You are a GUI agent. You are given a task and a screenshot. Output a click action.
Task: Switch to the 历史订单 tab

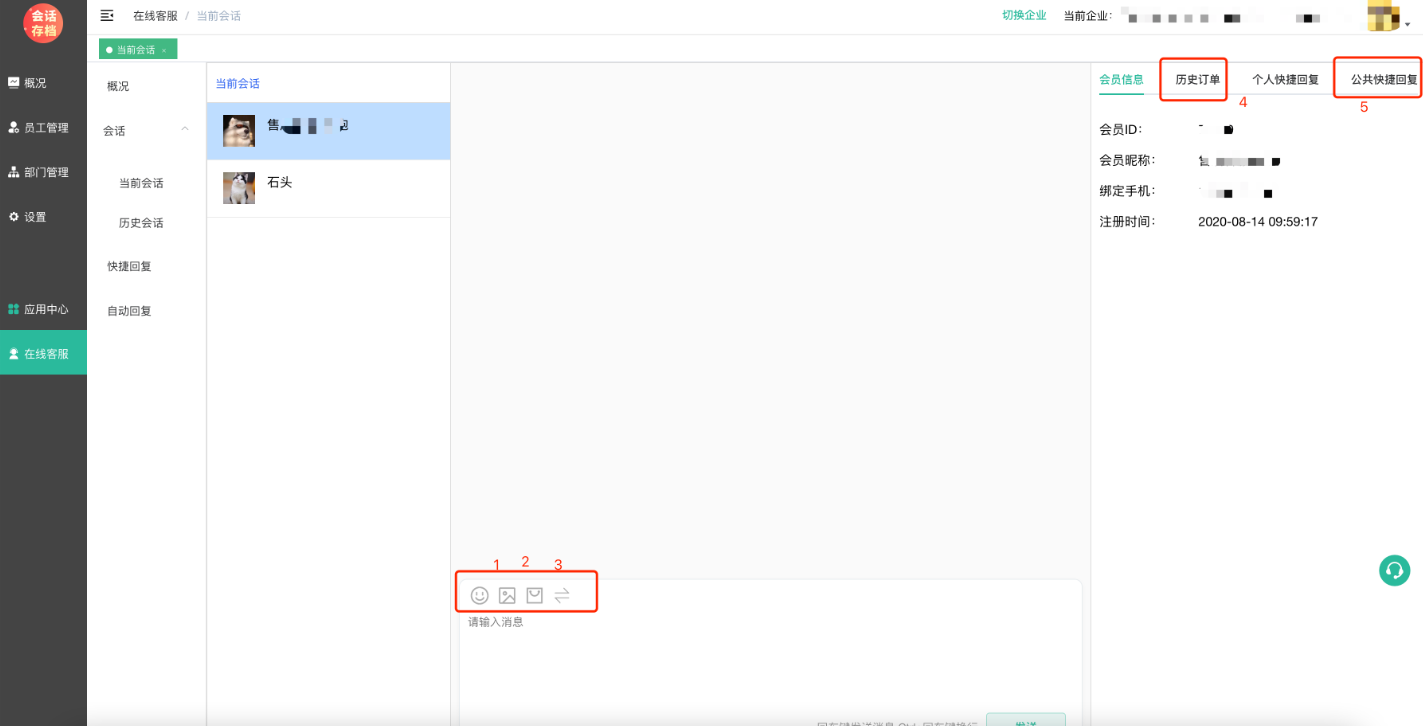tap(1197, 80)
